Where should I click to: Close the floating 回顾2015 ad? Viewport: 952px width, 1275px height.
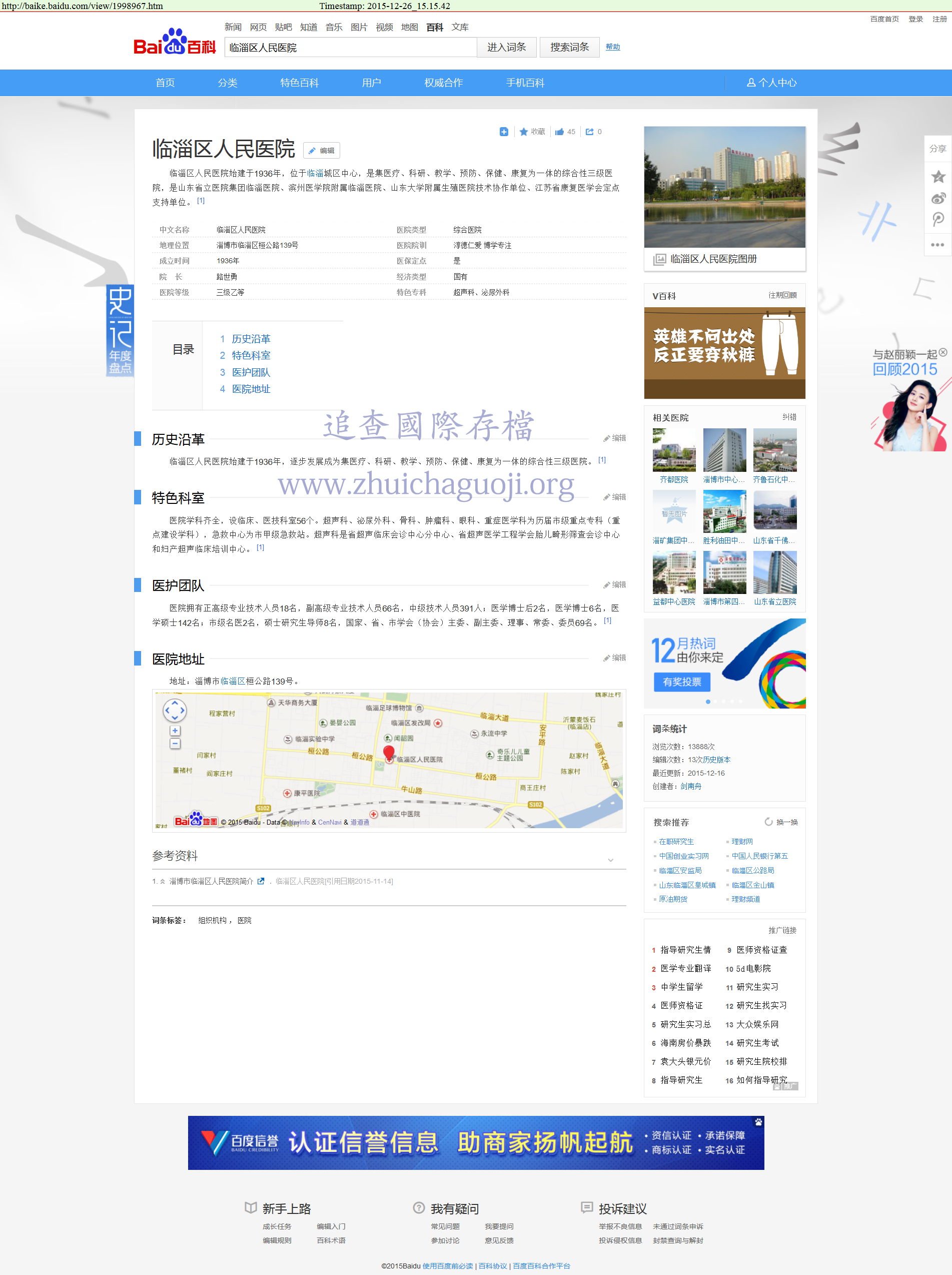coord(943,352)
